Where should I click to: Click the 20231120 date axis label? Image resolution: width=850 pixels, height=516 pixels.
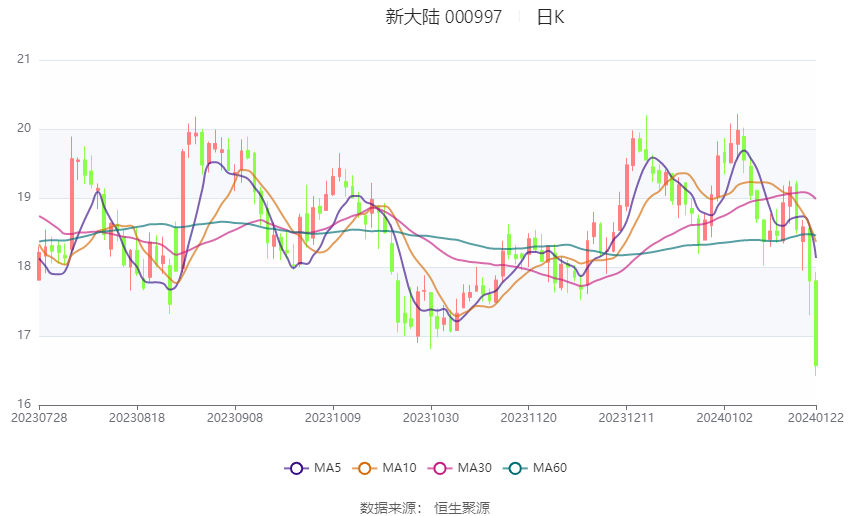pos(529,418)
